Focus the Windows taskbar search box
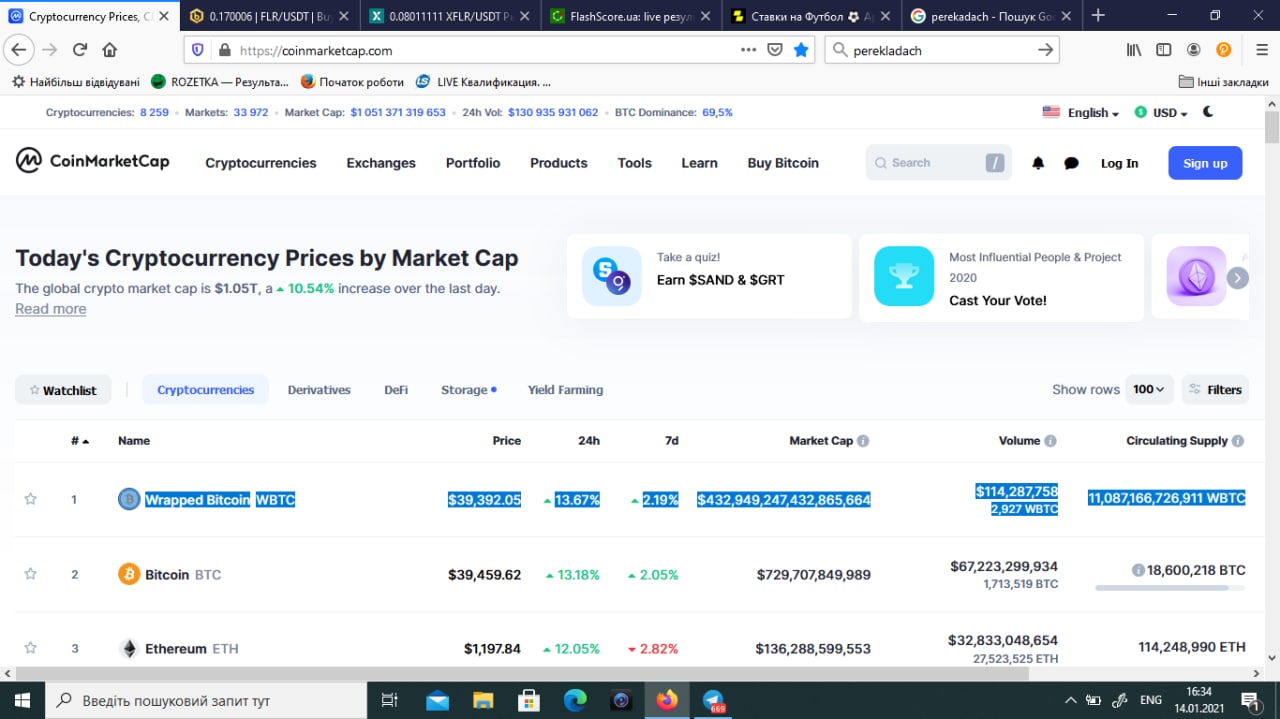The width and height of the screenshot is (1280, 719). pyautogui.click(x=205, y=701)
